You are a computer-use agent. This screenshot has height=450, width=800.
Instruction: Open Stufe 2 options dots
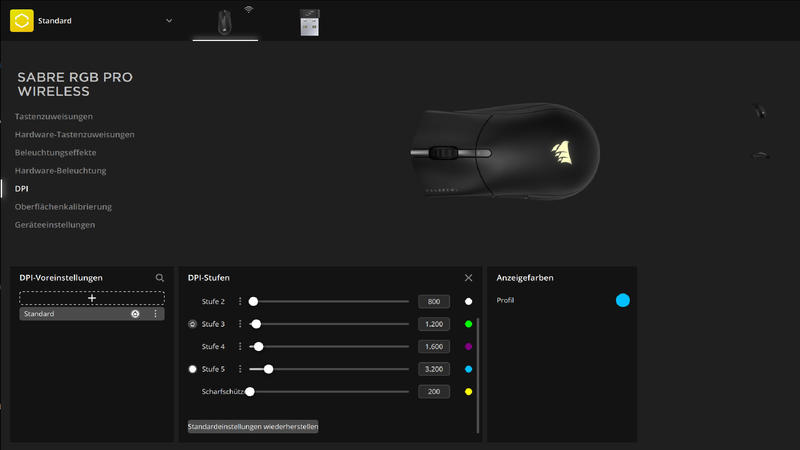[x=240, y=302]
